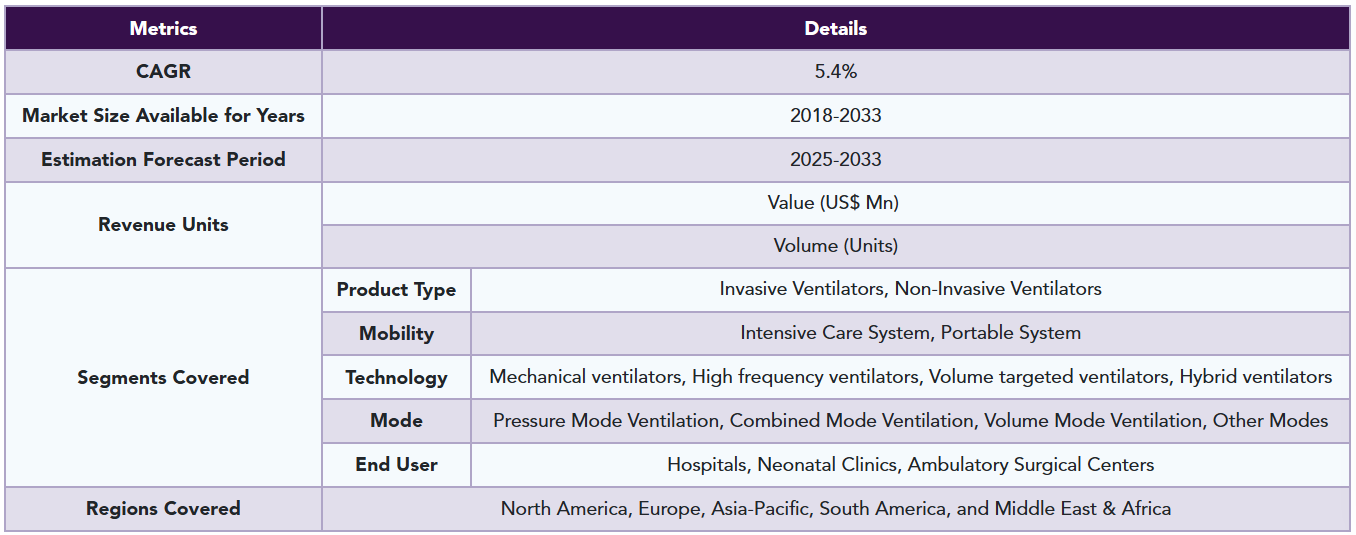Viewport: 1356px width, 535px height.
Task: Click the 5.4% CAGR value cell
Action: (x=835, y=72)
